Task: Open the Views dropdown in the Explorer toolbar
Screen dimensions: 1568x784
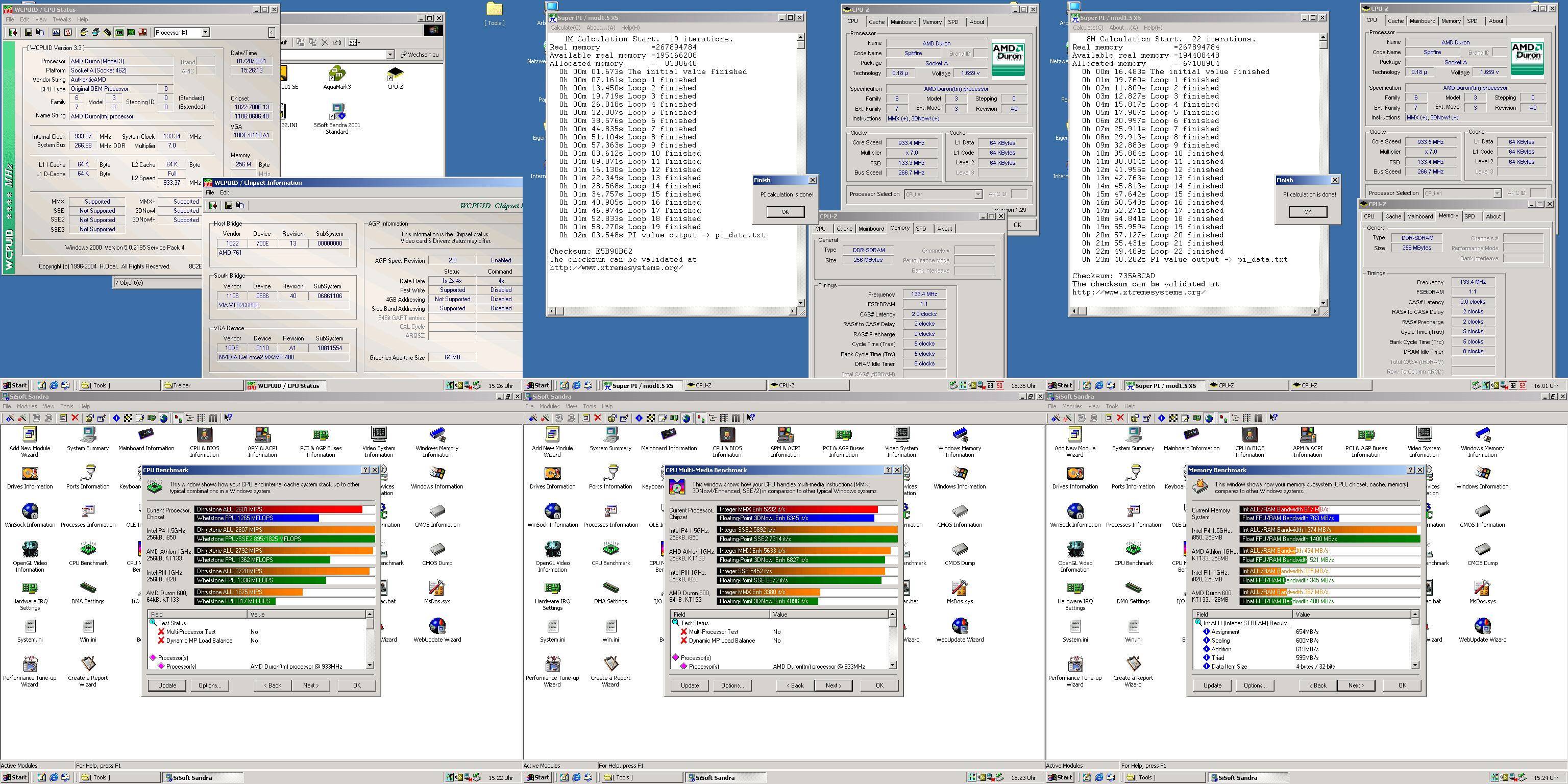Action: click(359, 42)
